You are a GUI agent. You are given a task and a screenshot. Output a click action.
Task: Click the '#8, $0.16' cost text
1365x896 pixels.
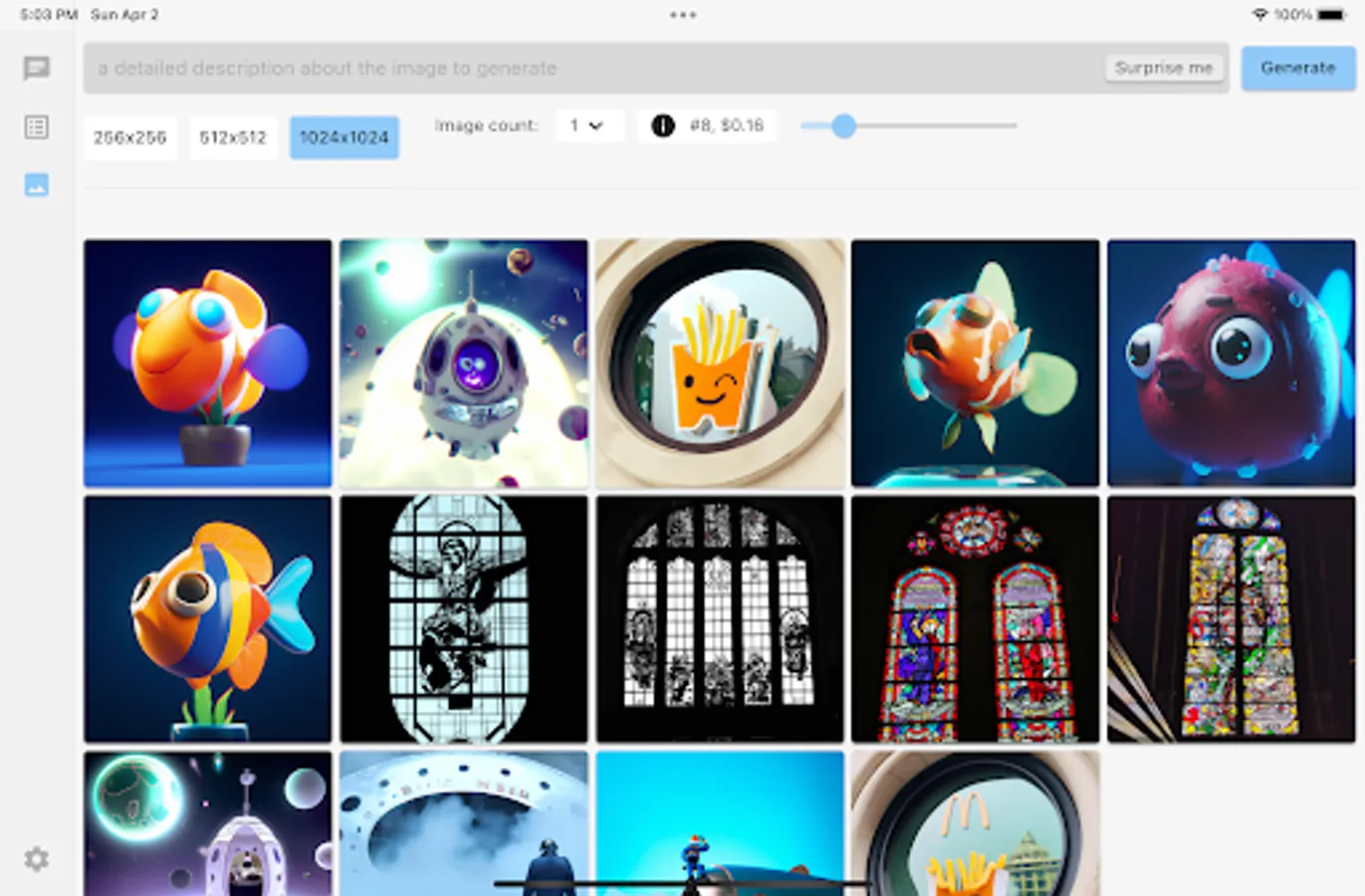point(727,125)
